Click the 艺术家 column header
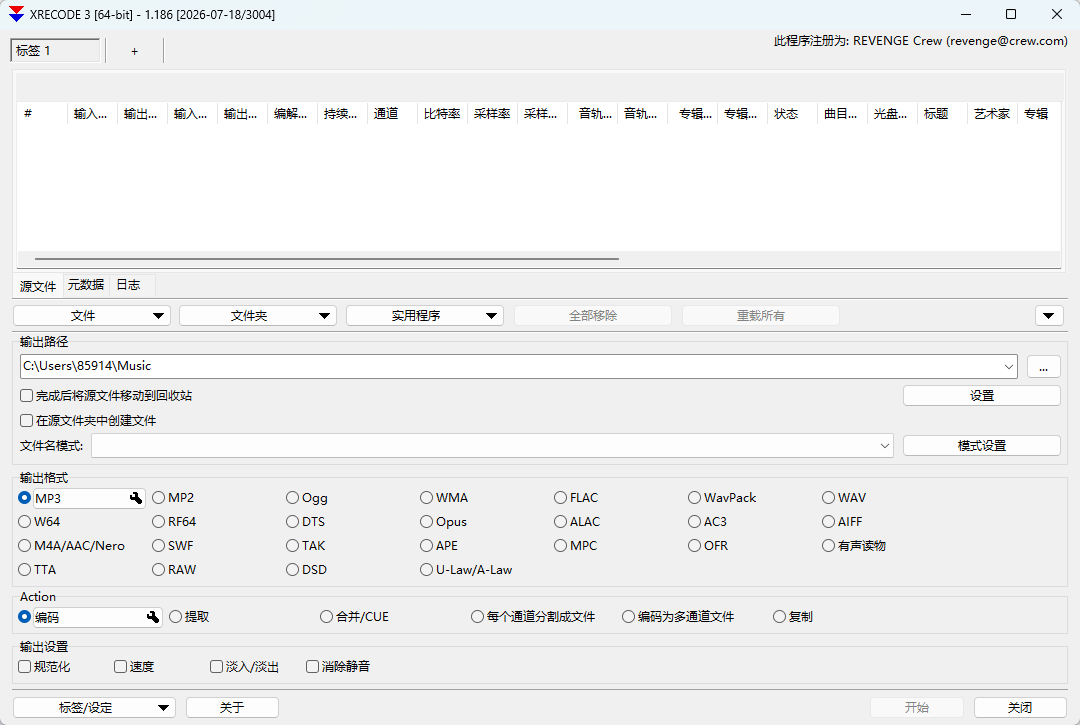Viewport: 1080px width, 725px height. click(x=992, y=114)
